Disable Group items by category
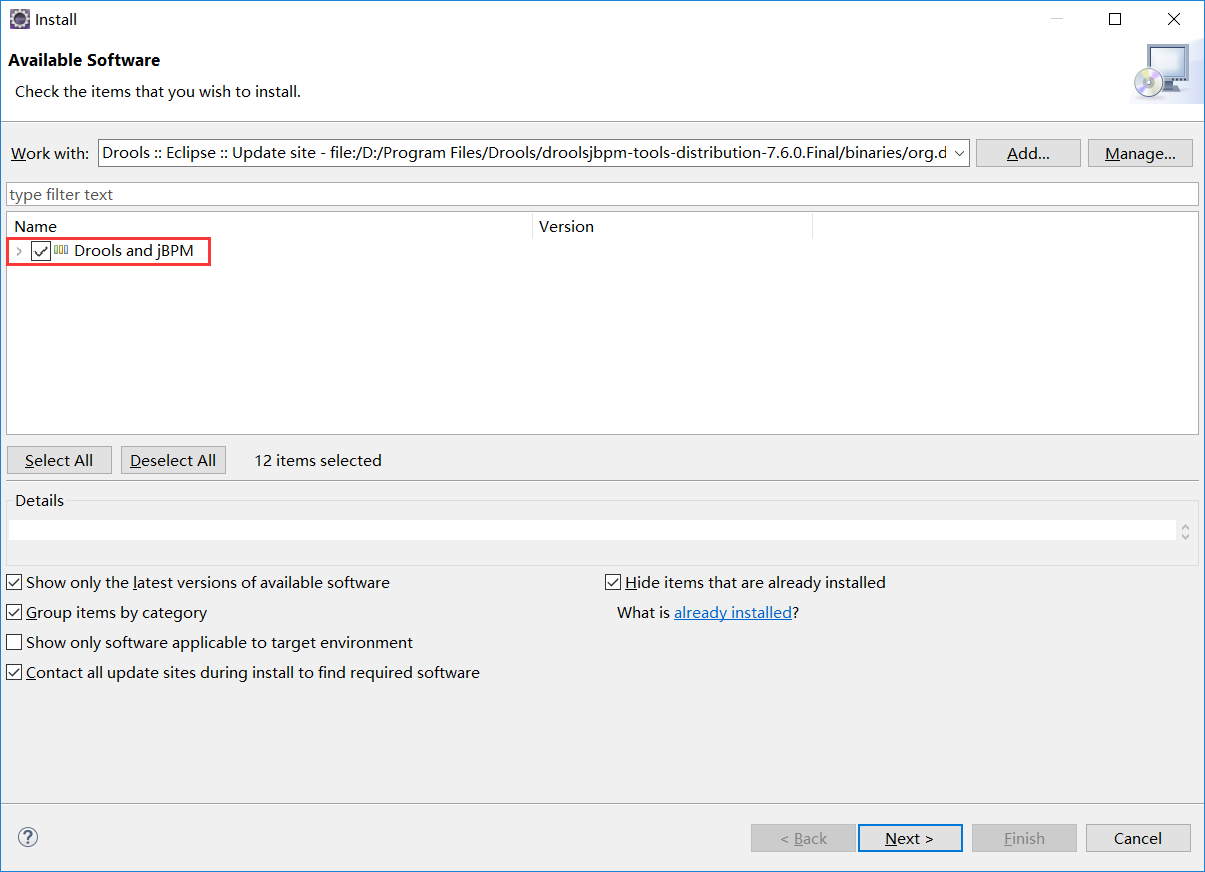The image size is (1205, 872). 14,612
